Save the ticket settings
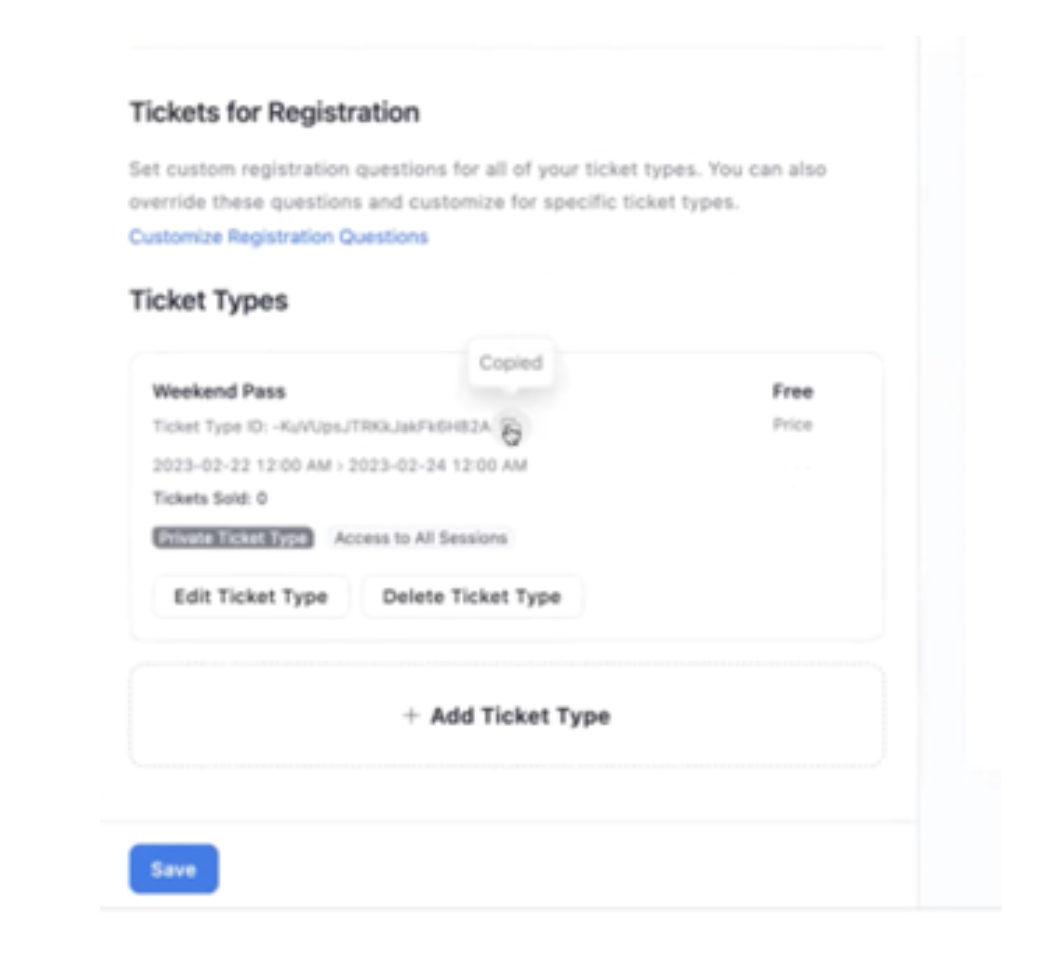The image size is (1062, 978). pos(174,869)
